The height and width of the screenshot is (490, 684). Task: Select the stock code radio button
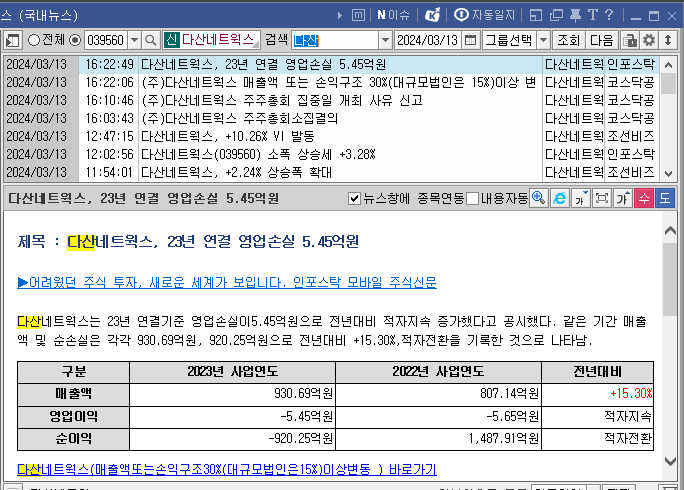(75, 40)
